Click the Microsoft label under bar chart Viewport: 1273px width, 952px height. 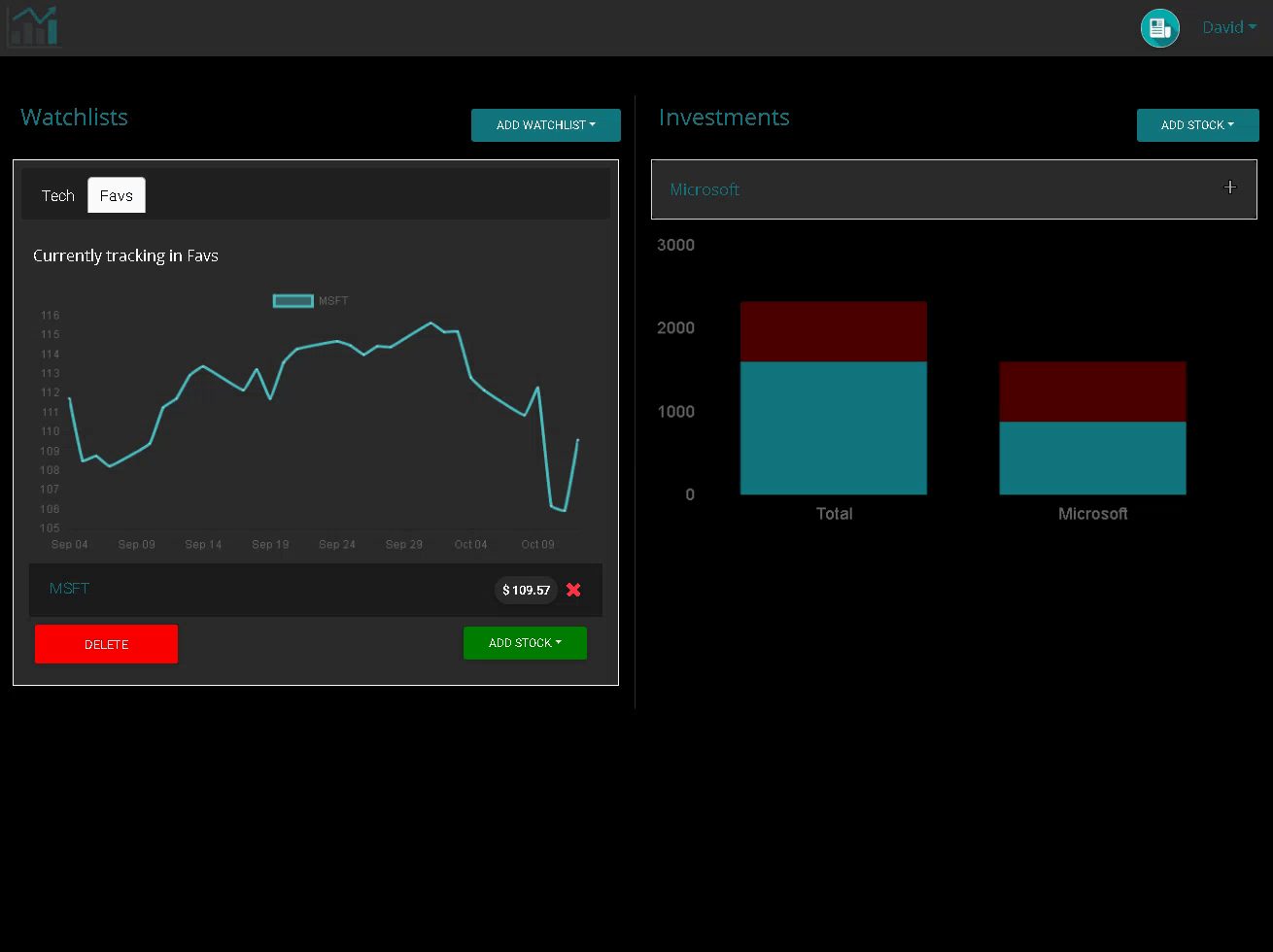coord(1092,514)
